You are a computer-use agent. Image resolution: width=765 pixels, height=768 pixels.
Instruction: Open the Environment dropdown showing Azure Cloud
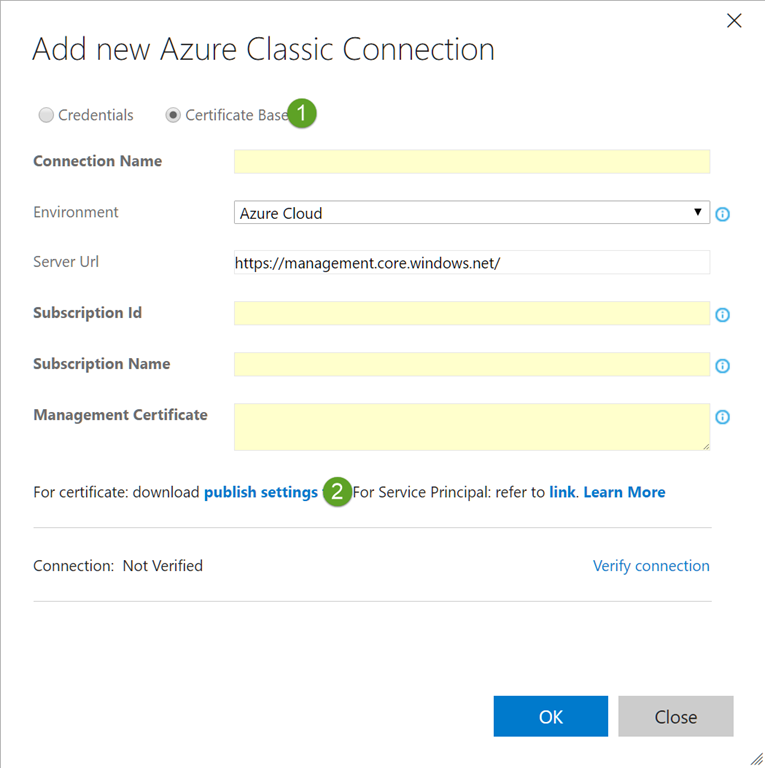[x=471, y=213]
